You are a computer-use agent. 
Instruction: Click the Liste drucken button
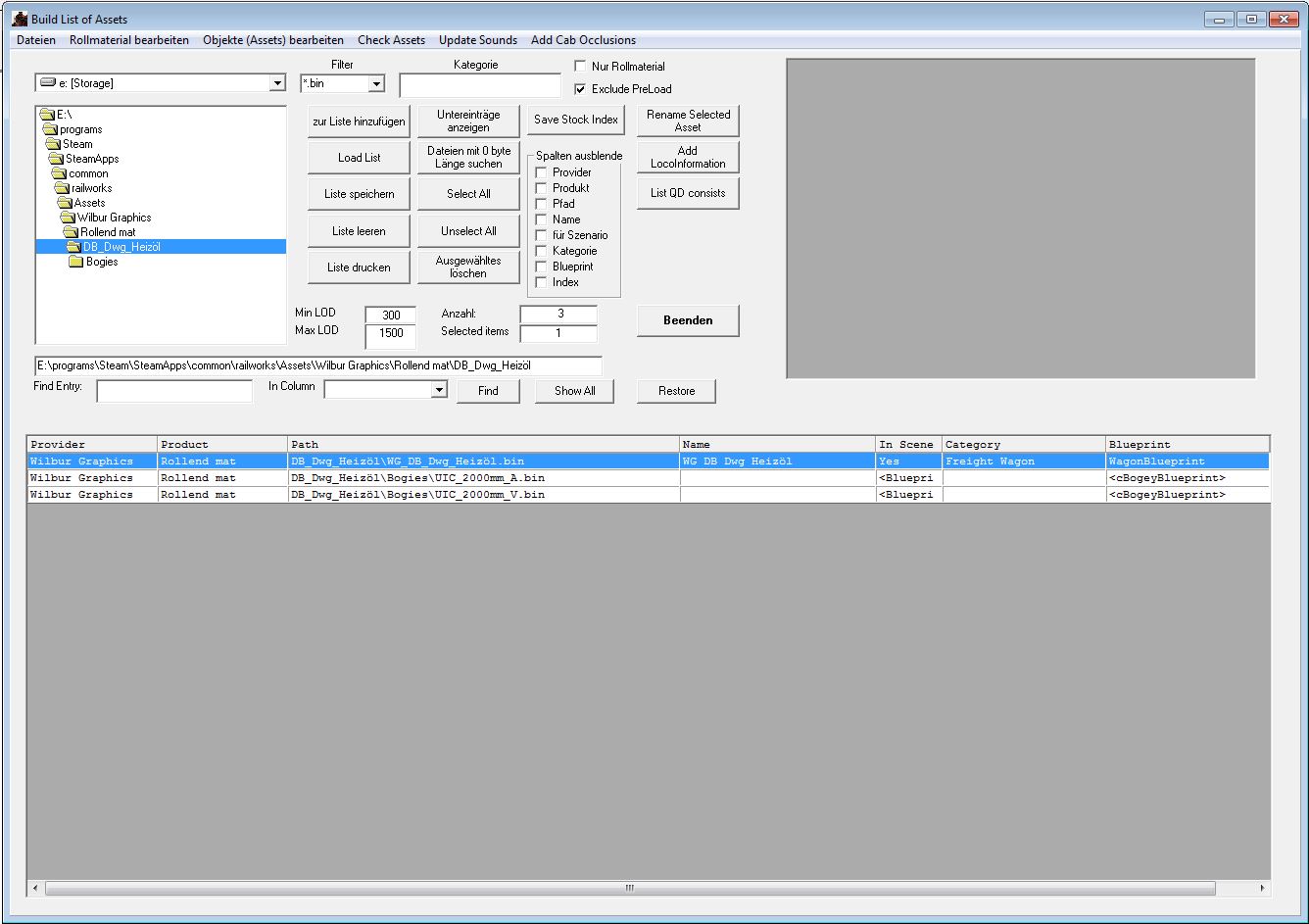coord(359,267)
